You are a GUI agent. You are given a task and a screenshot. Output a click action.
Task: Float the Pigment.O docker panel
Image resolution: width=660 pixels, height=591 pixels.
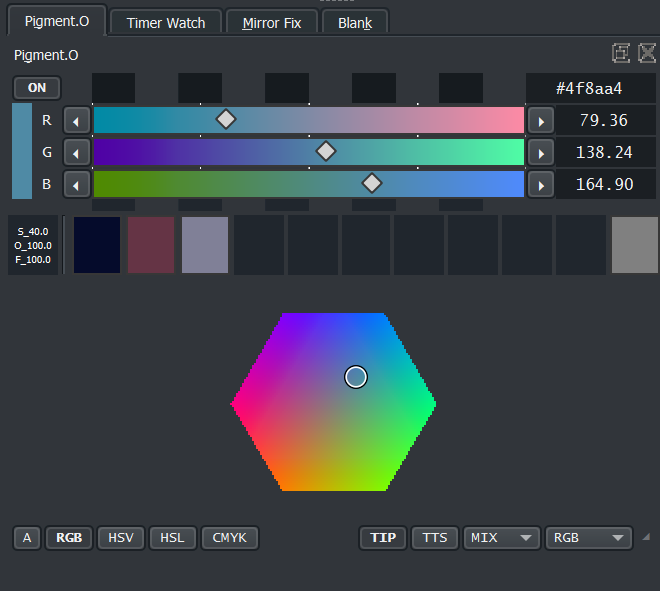(x=621, y=54)
